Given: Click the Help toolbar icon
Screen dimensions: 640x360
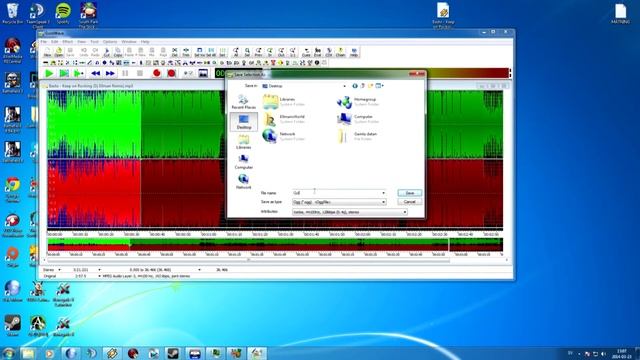Looking at the screenshot, I should (x=354, y=52).
